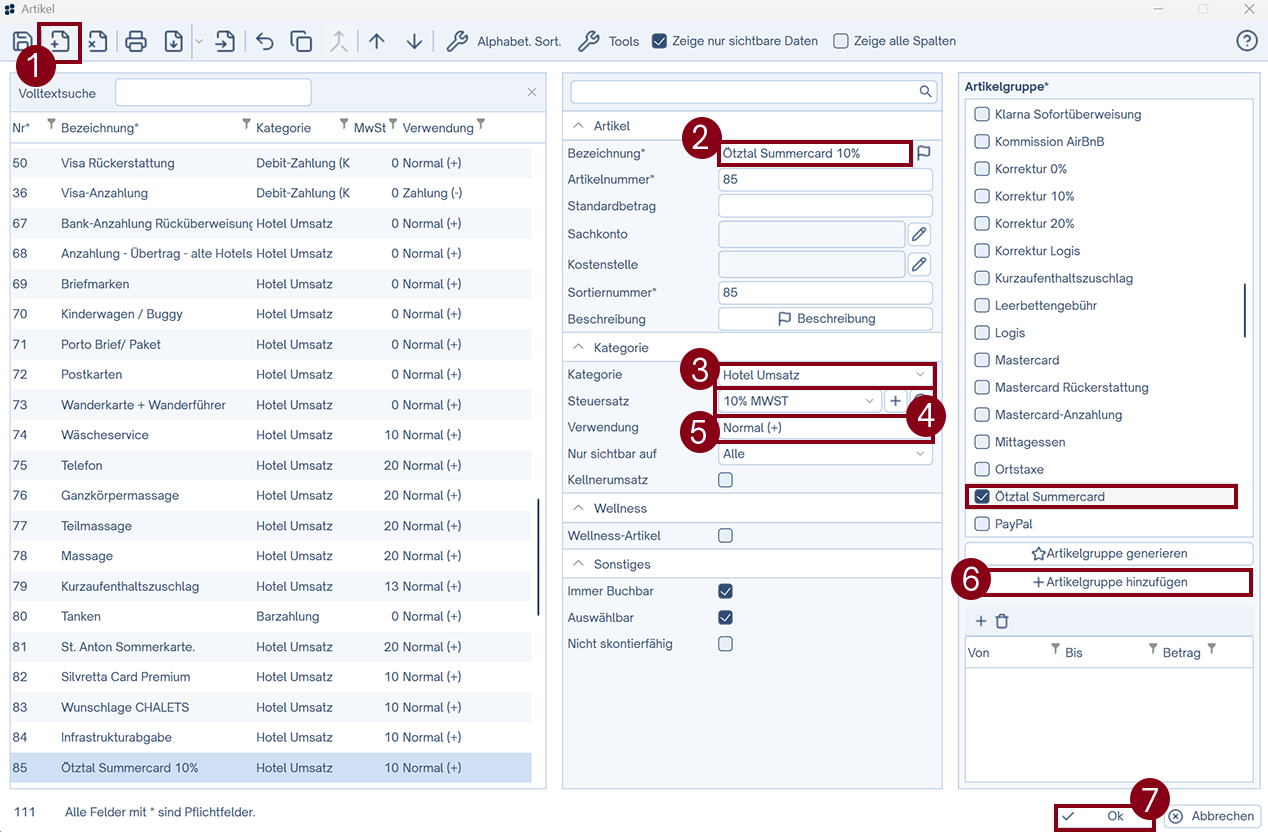Image resolution: width=1268 pixels, height=833 pixels.
Task: Open the Tools menu
Action: tap(610, 41)
